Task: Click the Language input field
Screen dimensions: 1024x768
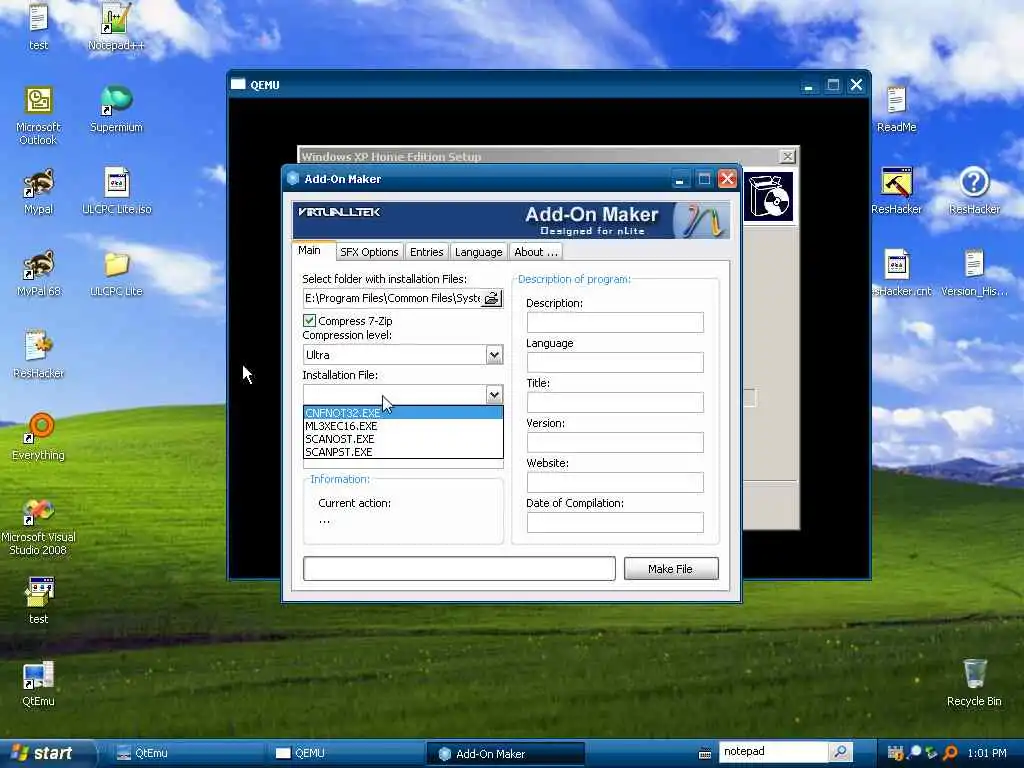Action: pos(615,362)
